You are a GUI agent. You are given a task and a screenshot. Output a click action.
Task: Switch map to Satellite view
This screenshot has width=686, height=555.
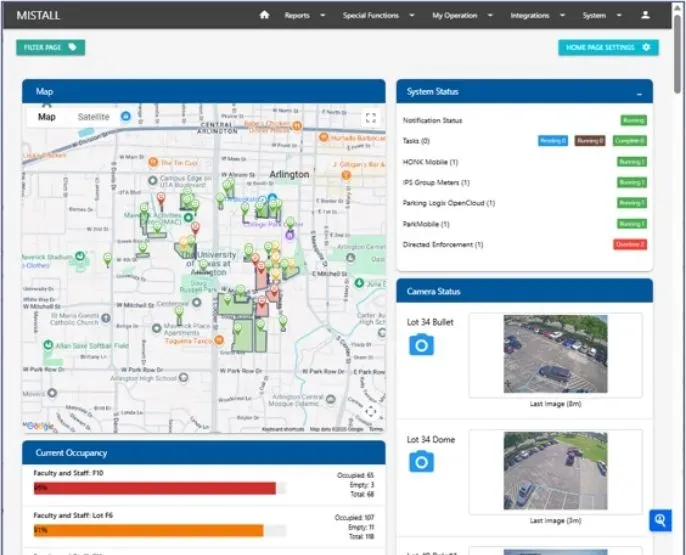point(94,117)
